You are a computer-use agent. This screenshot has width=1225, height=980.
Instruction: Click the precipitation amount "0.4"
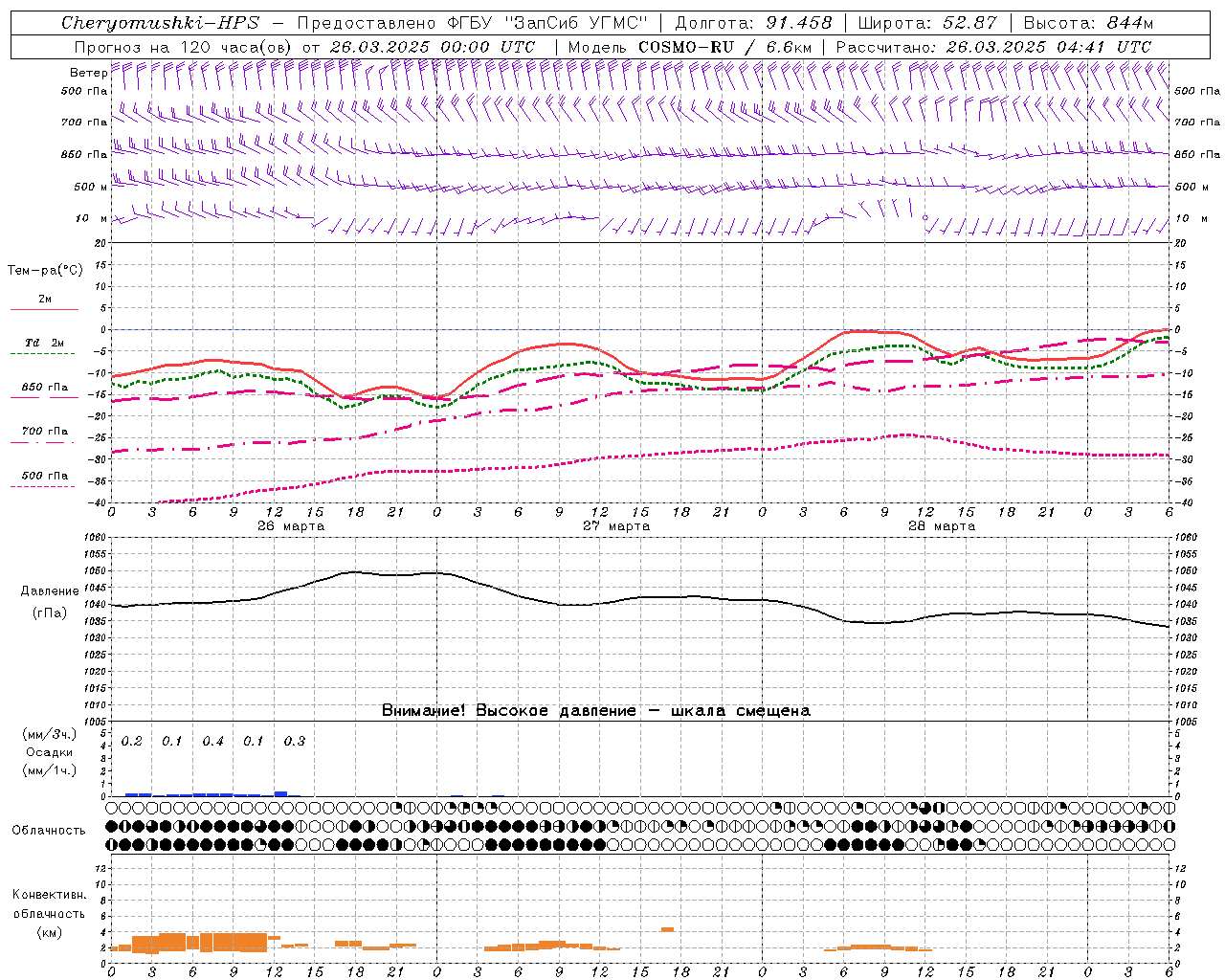pyautogui.click(x=213, y=741)
